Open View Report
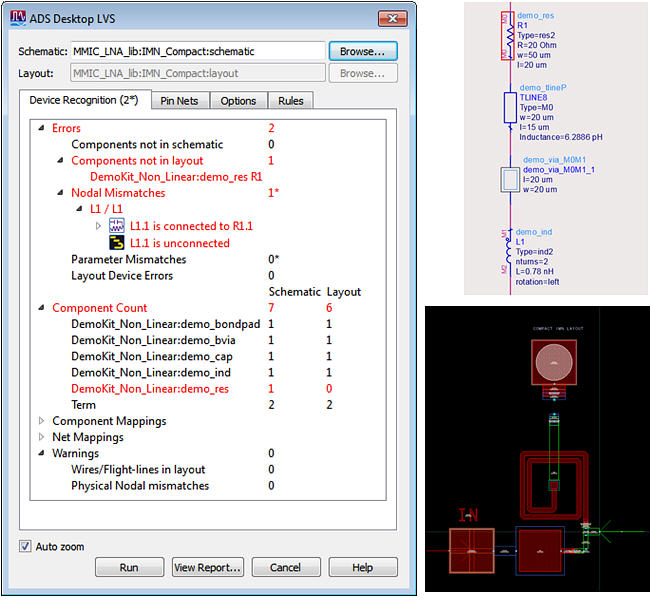 click(208, 567)
